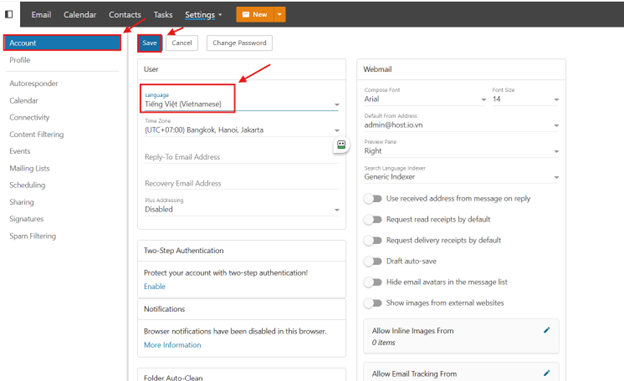Toggle Request delivery receipts by default
Viewport: 624px width, 381px height.
point(373,240)
